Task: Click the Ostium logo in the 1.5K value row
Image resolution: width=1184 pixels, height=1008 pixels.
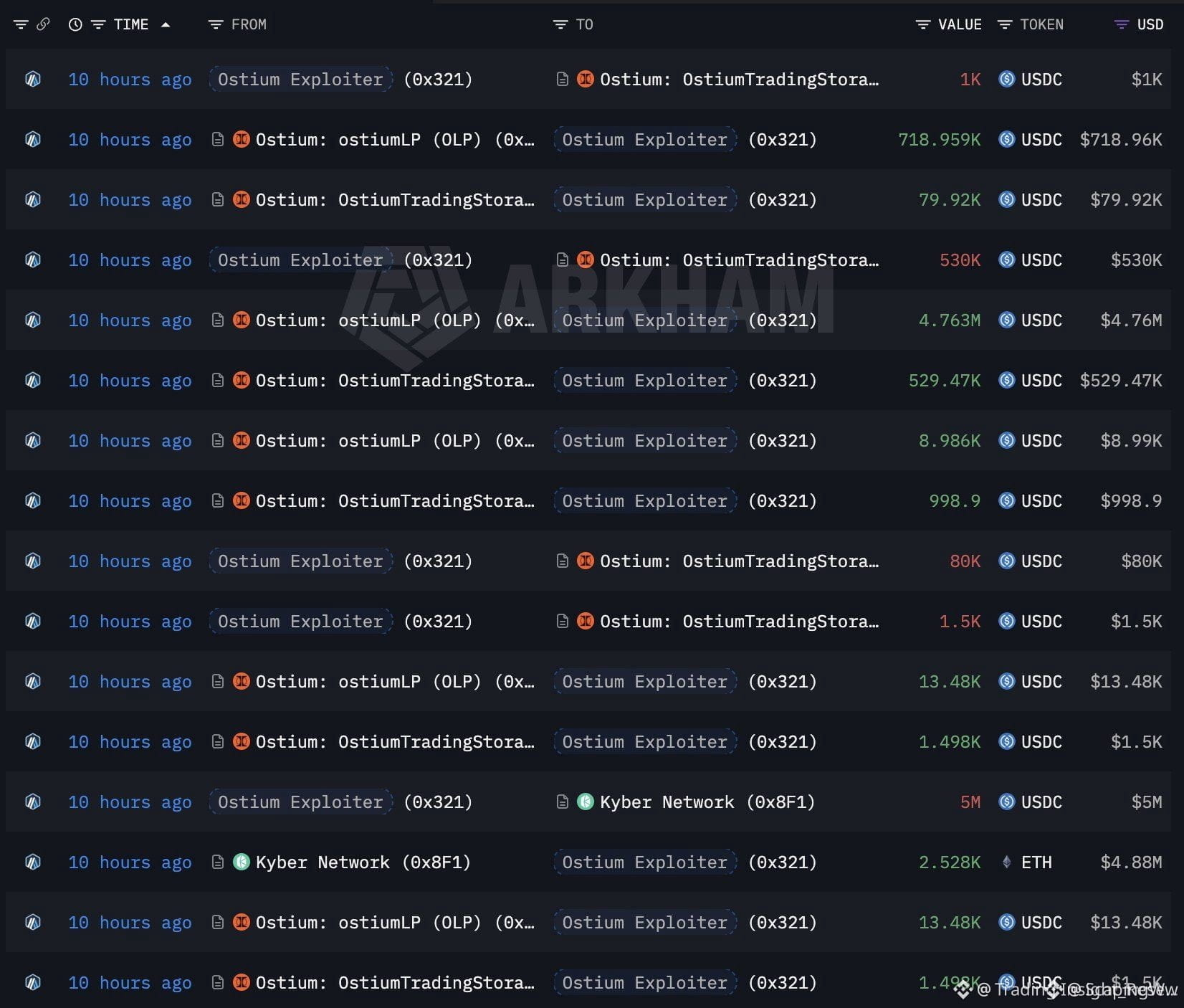Action: coord(586,621)
